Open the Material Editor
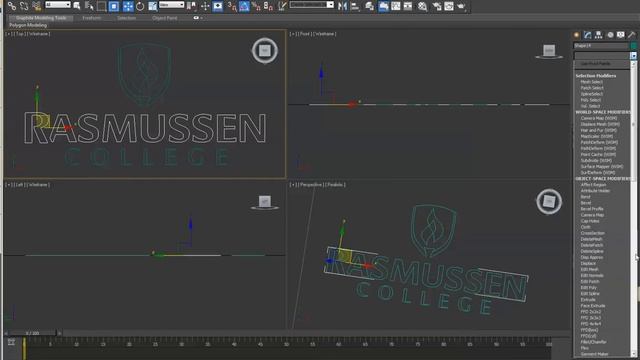Viewport: 640px width, 360px height. tap(422, 6)
